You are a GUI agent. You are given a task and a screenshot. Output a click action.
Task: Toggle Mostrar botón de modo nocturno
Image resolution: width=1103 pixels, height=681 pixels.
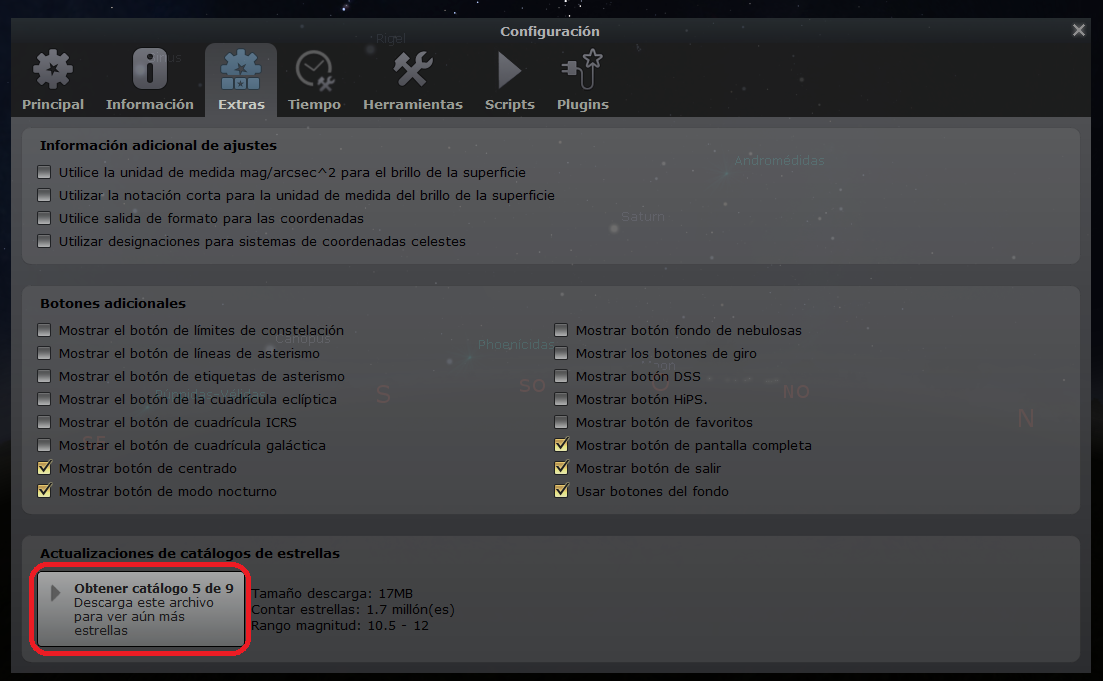tap(44, 491)
